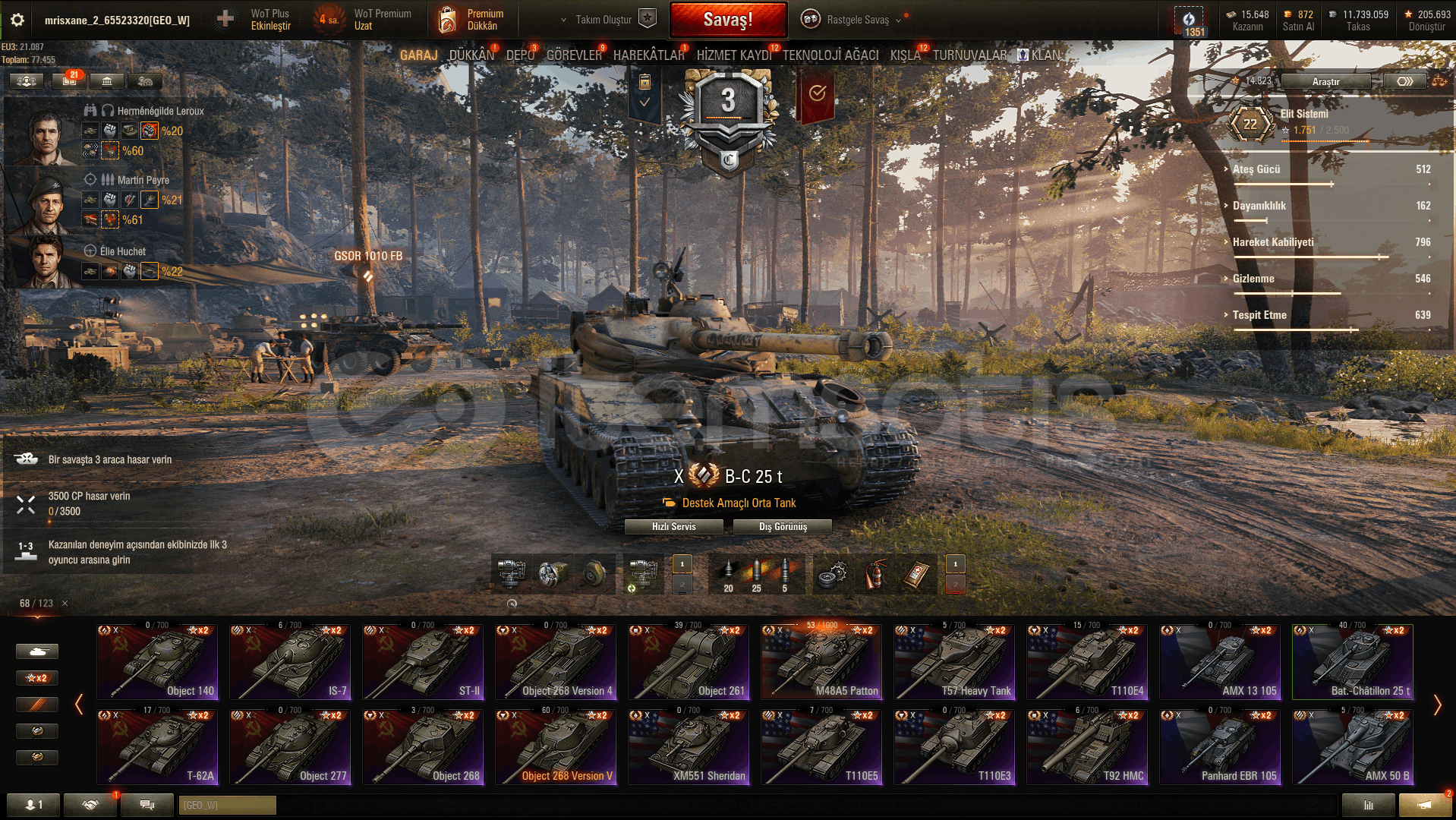1456x820 pixels.
Task: Open the Dış Görünüş exterior button
Action: click(x=783, y=526)
